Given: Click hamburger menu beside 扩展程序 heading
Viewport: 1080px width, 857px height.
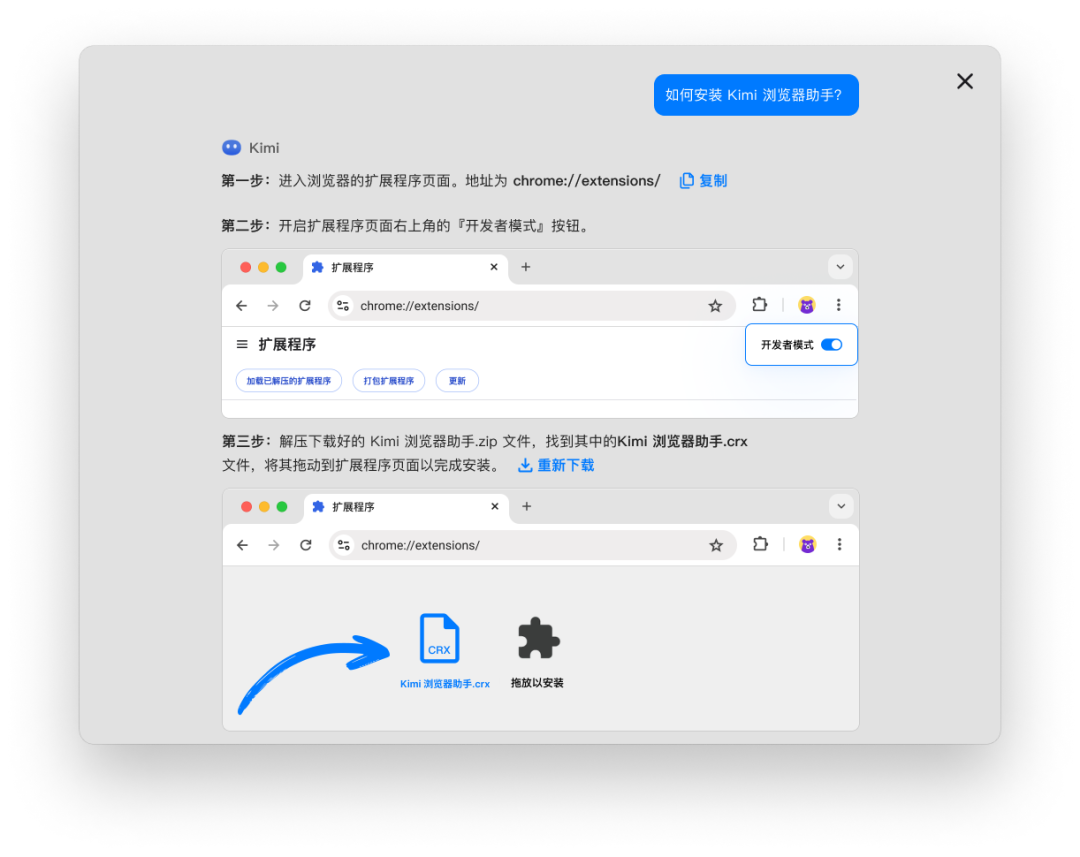Looking at the screenshot, I should (x=242, y=344).
